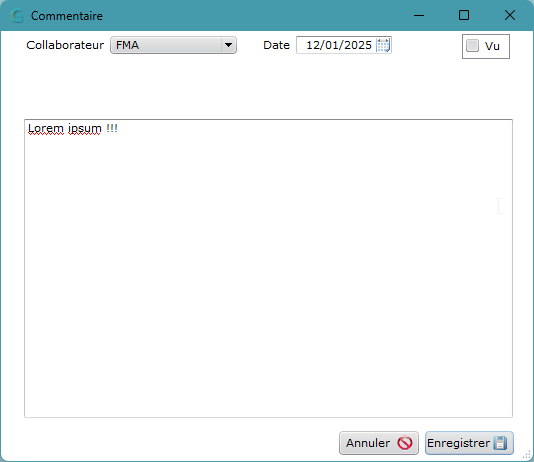Viewport: 534px width, 462px height.
Task: Close the Commentaire window
Action: (510, 15)
